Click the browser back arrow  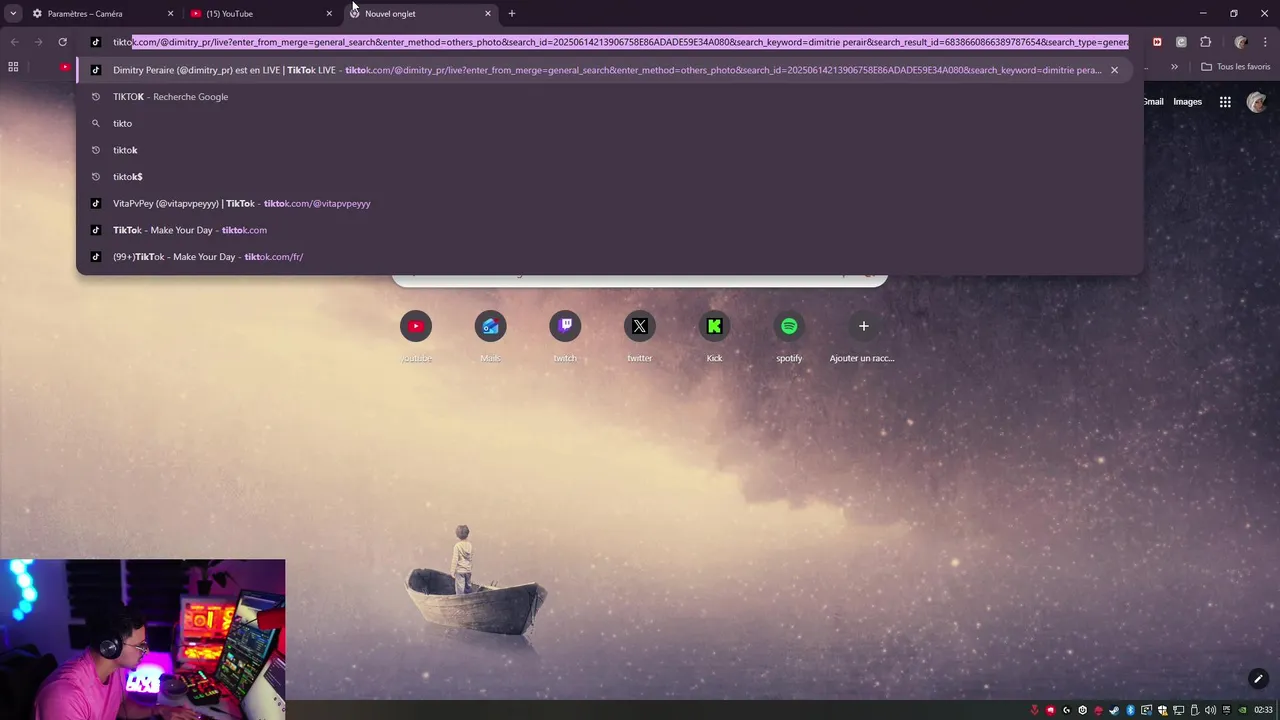(x=14, y=42)
